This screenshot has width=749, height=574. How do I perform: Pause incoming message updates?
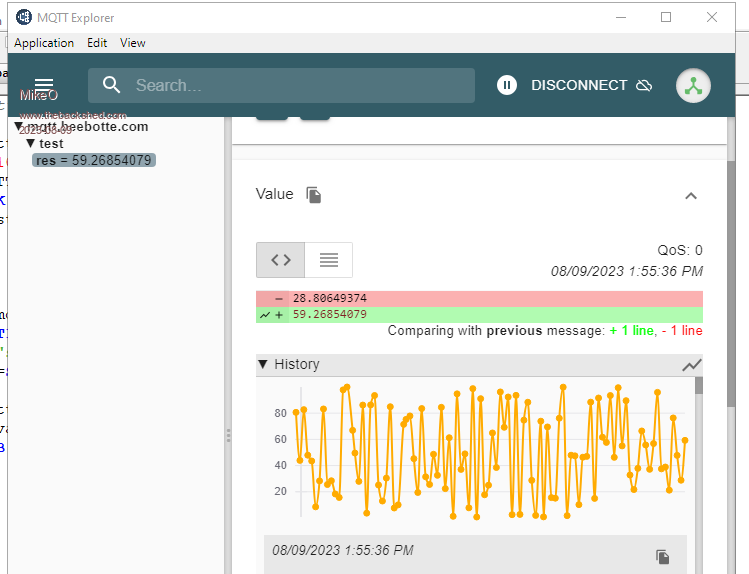click(x=507, y=86)
